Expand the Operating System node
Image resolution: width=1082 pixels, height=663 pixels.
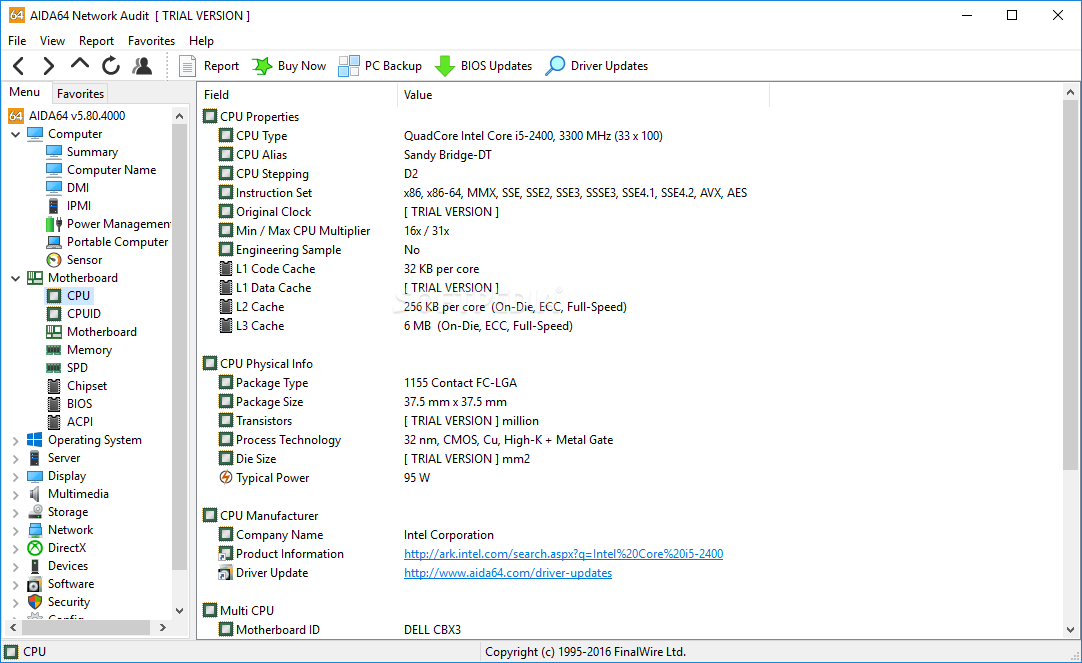pyautogui.click(x=16, y=440)
